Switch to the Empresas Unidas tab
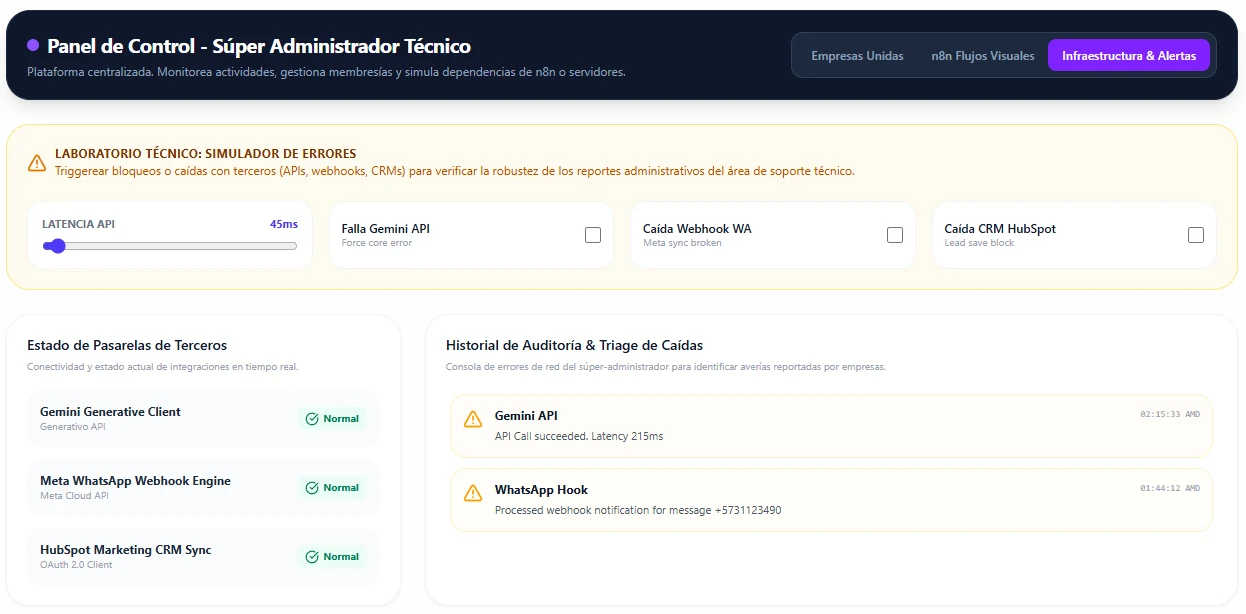1246x614 pixels. tap(857, 56)
